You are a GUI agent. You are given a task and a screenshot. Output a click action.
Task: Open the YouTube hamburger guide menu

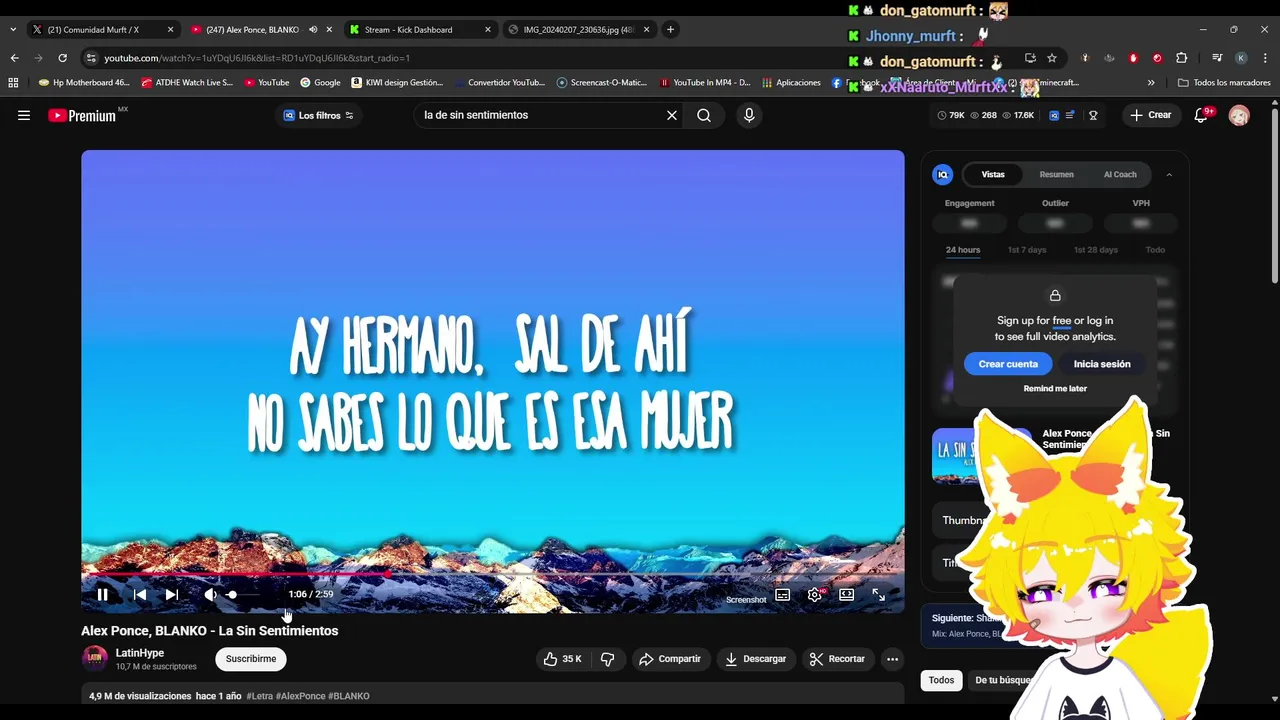coord(24,115)
